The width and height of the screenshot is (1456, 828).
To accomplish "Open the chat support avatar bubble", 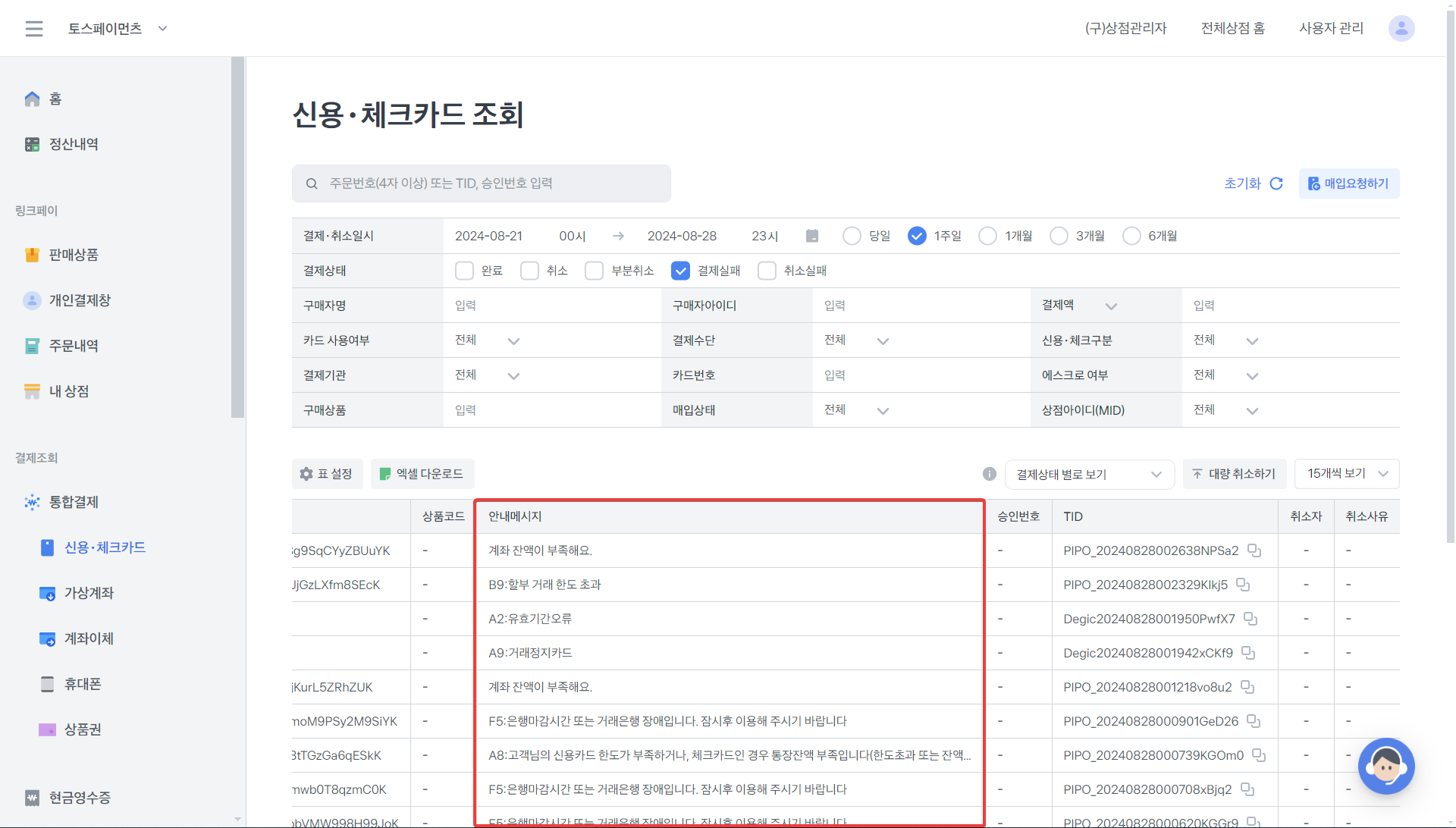I will pos(1385,766).
